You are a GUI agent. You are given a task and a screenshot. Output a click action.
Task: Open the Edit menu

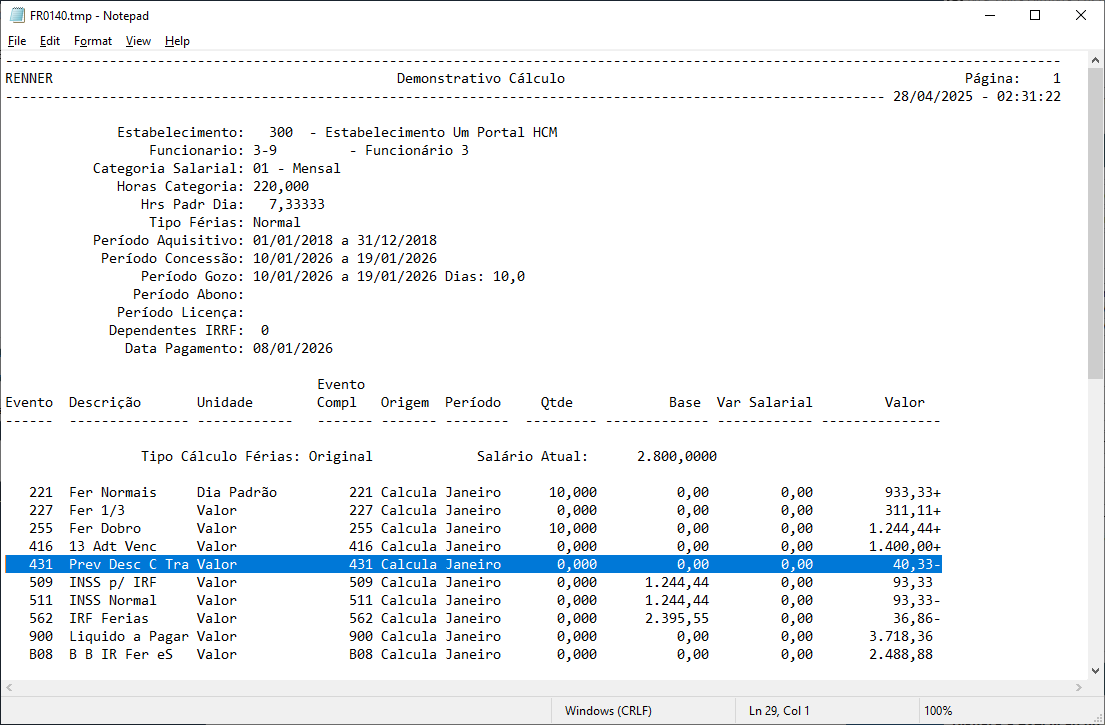pyautogui.click(x=50, y=41)
